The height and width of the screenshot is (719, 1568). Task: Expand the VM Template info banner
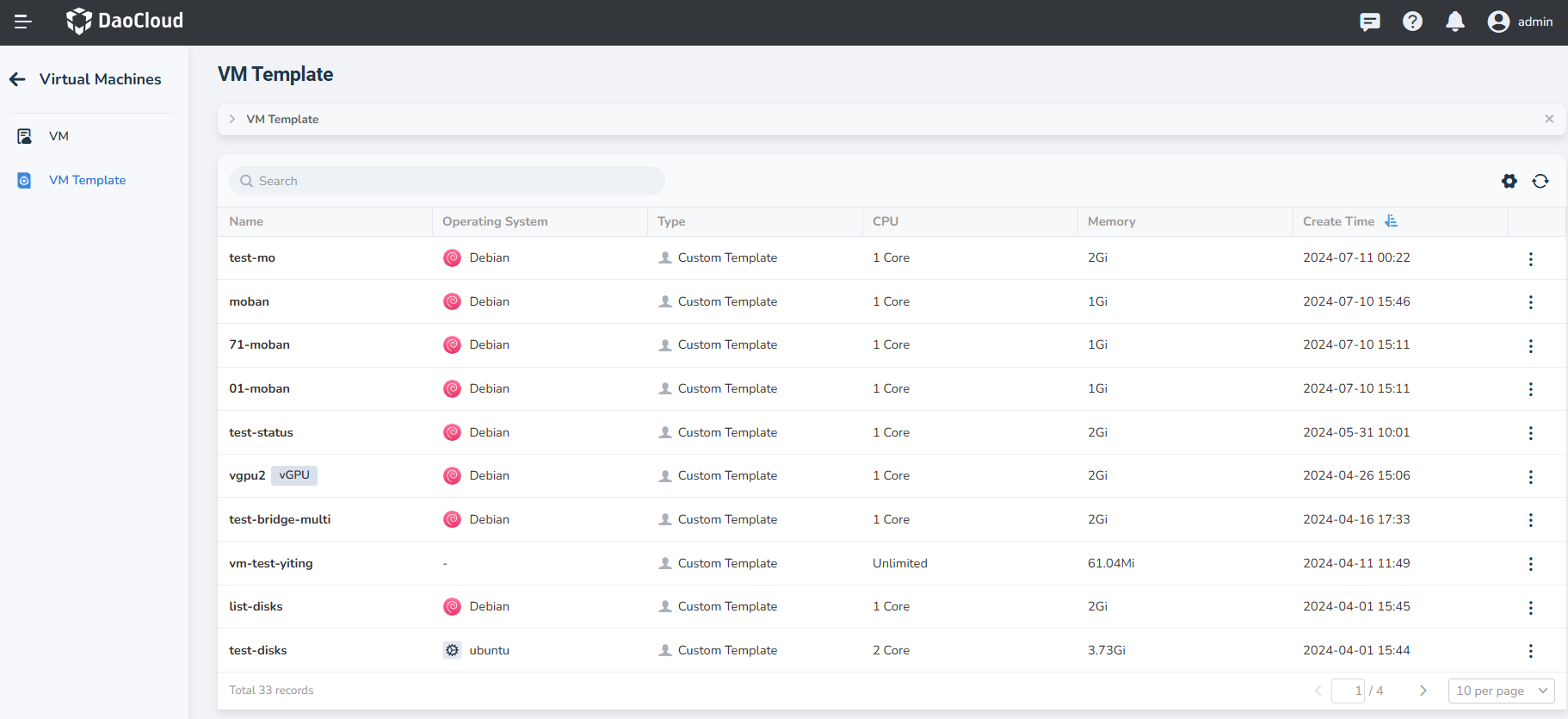tap(232, 119)
